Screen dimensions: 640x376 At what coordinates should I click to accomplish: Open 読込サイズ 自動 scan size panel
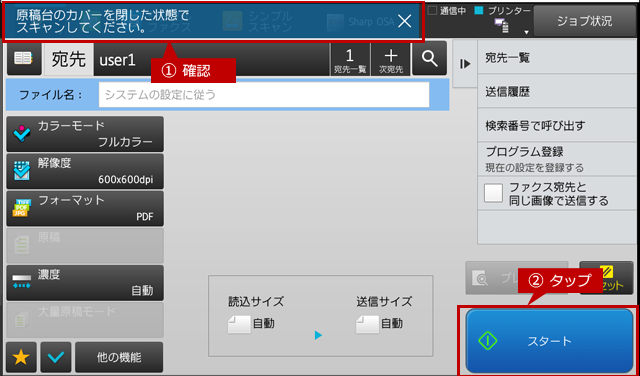256,316
